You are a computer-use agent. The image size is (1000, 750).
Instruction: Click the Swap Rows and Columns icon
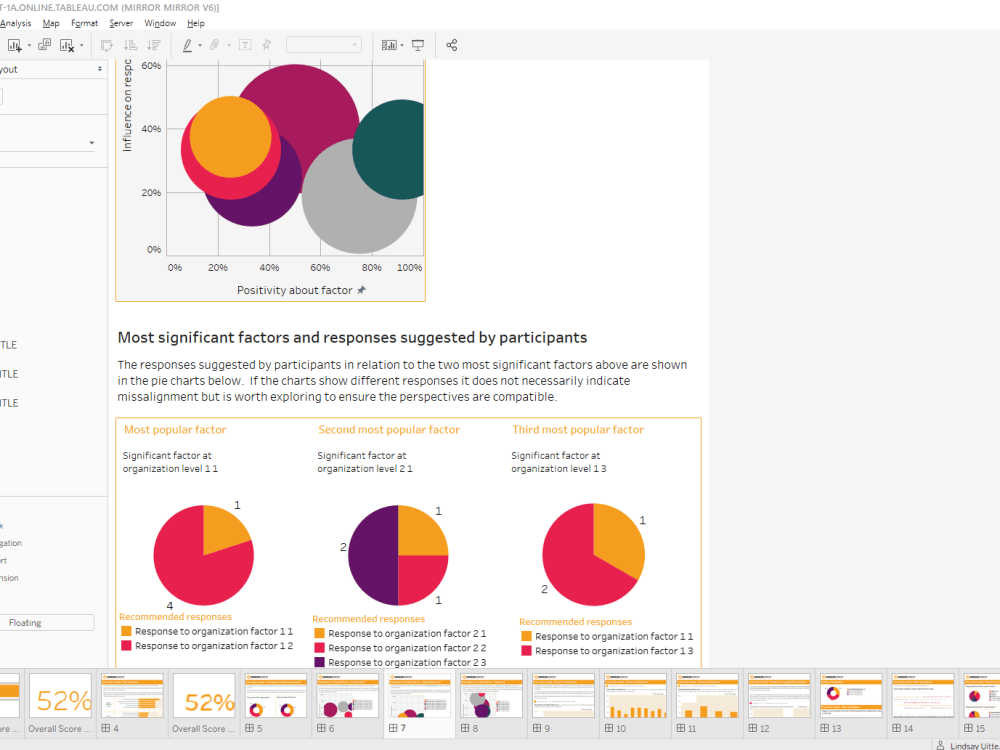click(x=107, y=45)
